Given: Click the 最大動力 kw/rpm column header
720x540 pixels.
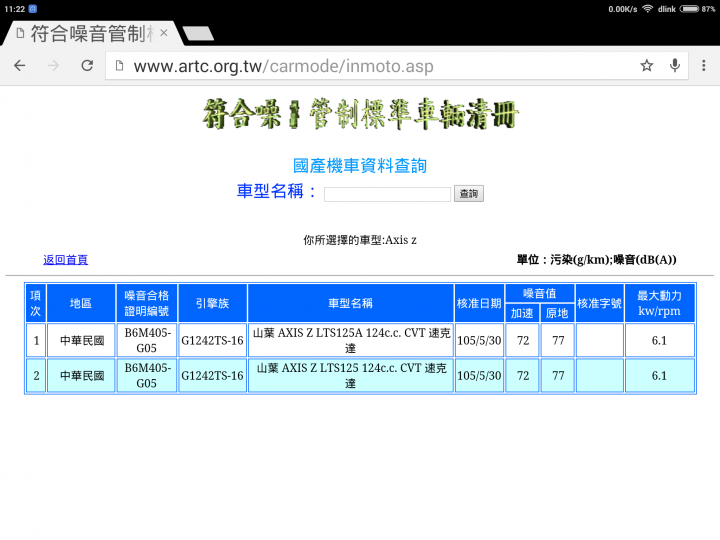Looking at the screenshot, I should click(x=659, y=303).
